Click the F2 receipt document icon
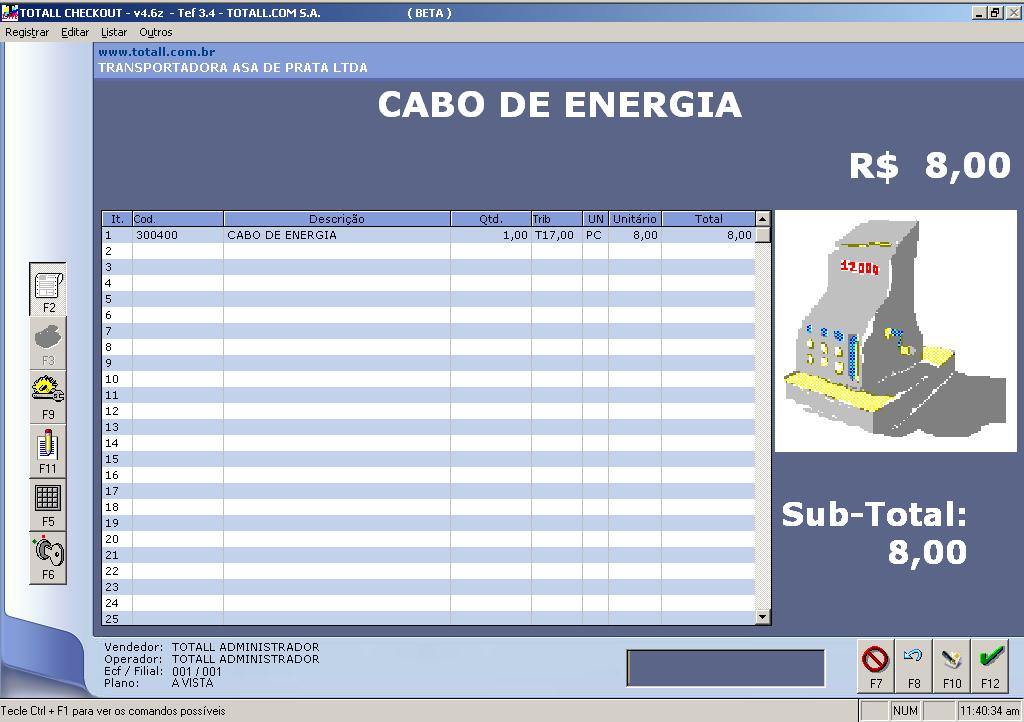The width and height of the screenshot is (1024, 722). pyautogui.click(x=48, y=290)
